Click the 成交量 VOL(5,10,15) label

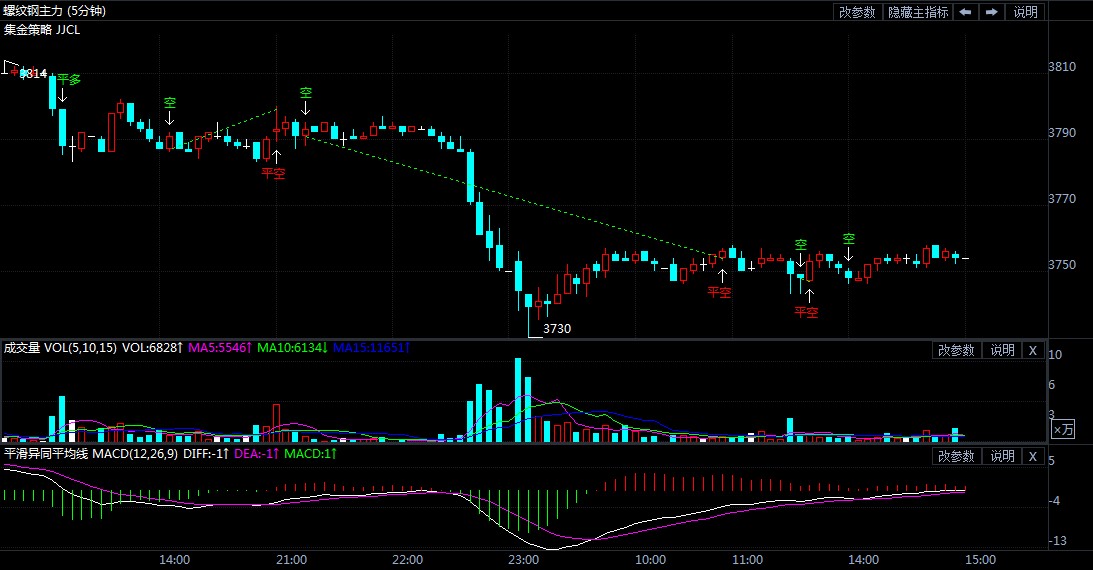(x=60, y=347)
